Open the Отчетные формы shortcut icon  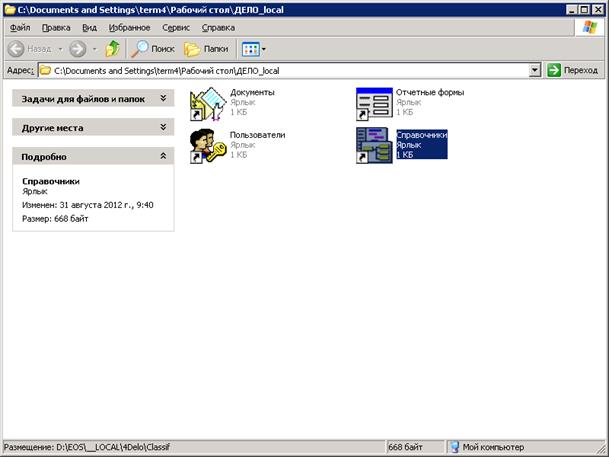(x=374, y=104)
